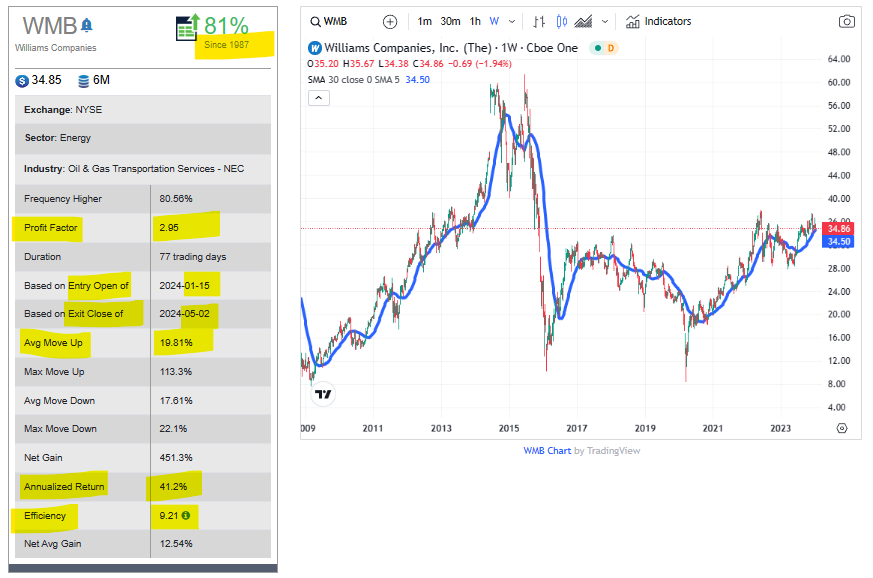Select the area chart style icon
Screen dimensions: 873x578
point(583,22)
